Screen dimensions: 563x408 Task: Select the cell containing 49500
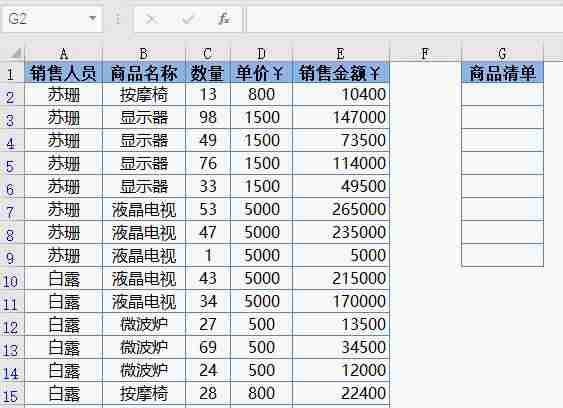[341, 186]
